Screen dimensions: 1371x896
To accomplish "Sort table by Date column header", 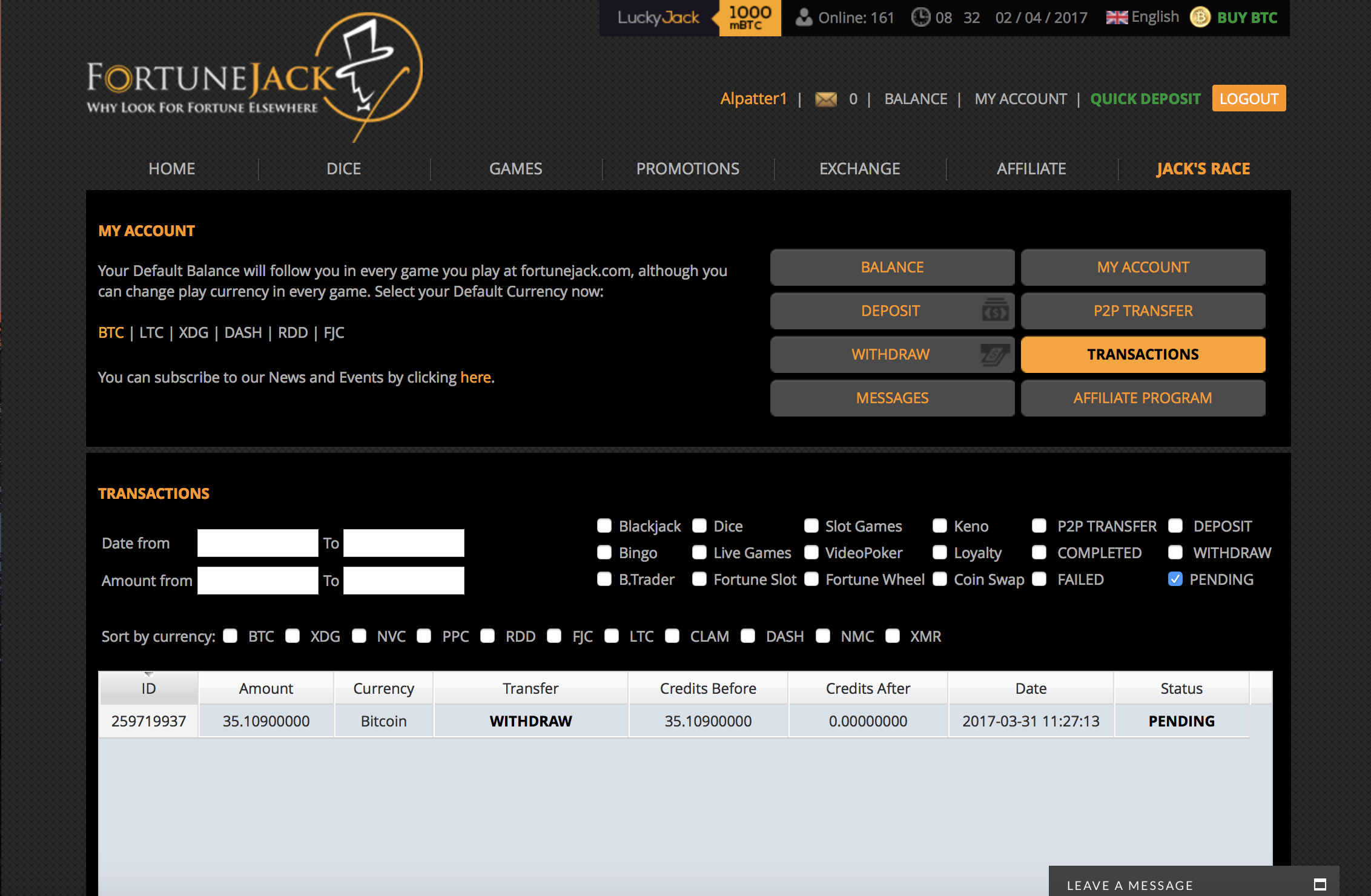I will click(1031, 688).
